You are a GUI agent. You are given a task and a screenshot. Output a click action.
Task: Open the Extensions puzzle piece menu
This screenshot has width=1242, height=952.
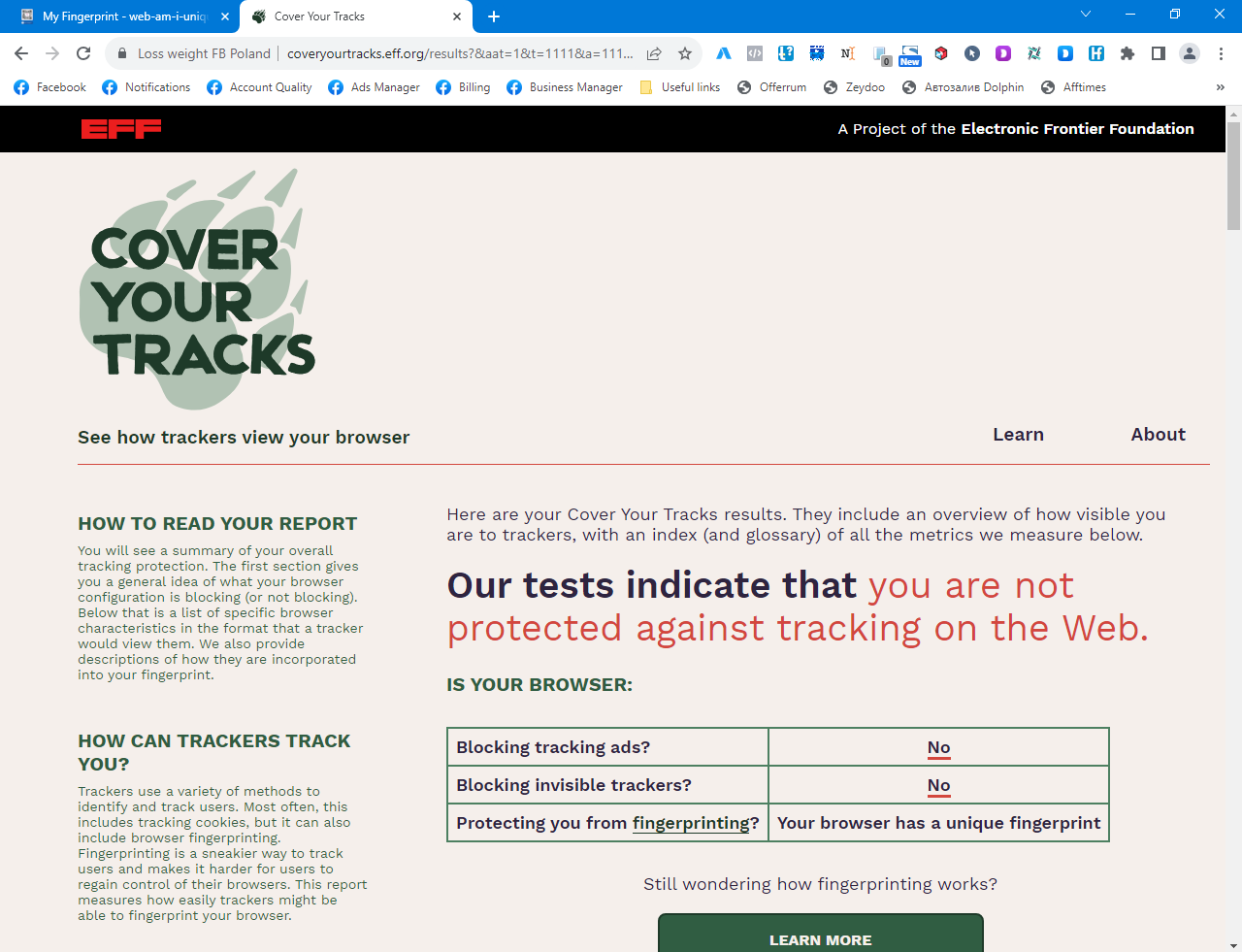(x=1127, y=54)
